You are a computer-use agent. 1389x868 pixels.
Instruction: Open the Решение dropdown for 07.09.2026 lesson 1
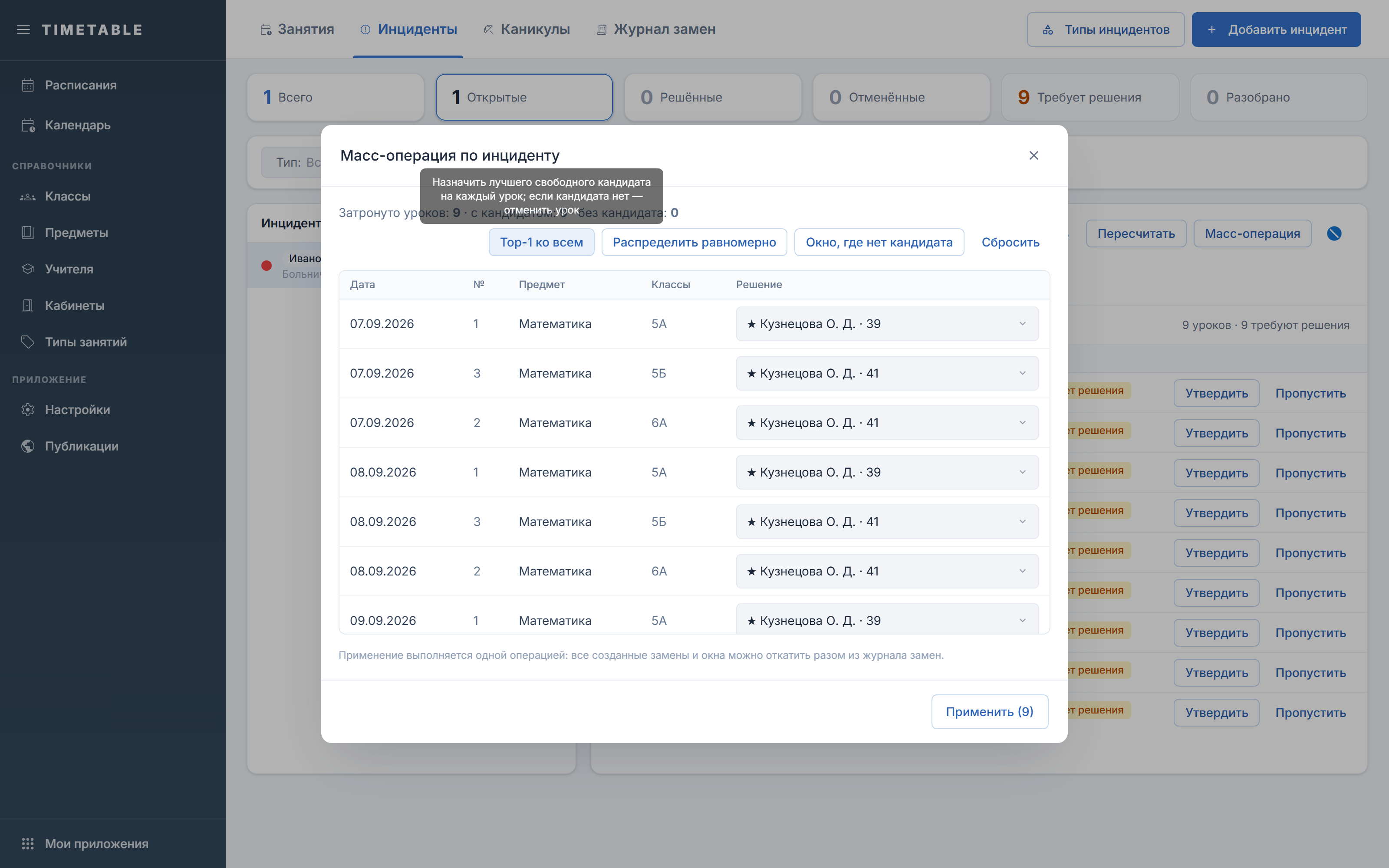(x=887, y=324)
